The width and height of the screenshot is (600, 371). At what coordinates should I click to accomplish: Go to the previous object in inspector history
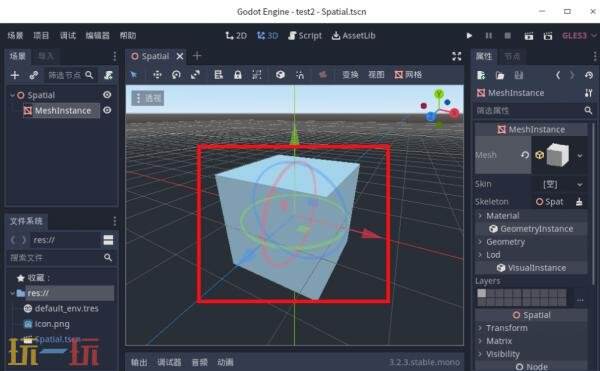point(558,75)
